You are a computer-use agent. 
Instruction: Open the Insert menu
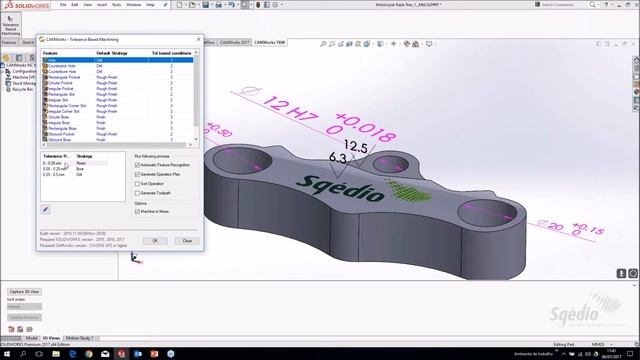(x=102, y=5)
